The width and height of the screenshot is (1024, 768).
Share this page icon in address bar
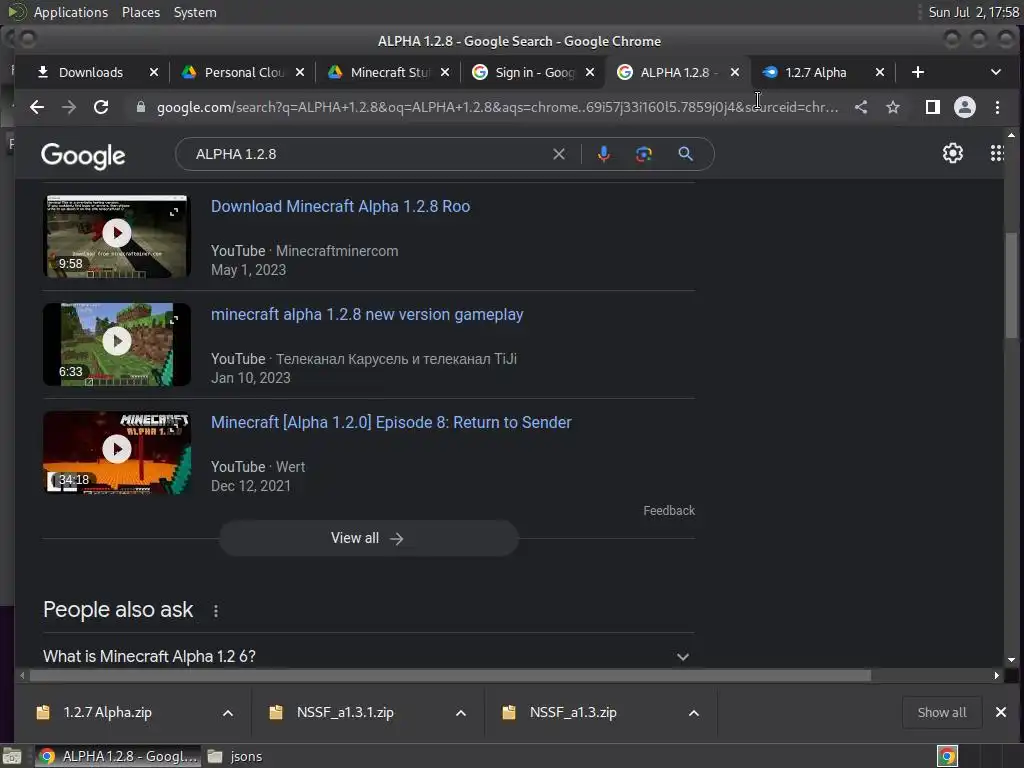tap(861, 107)
